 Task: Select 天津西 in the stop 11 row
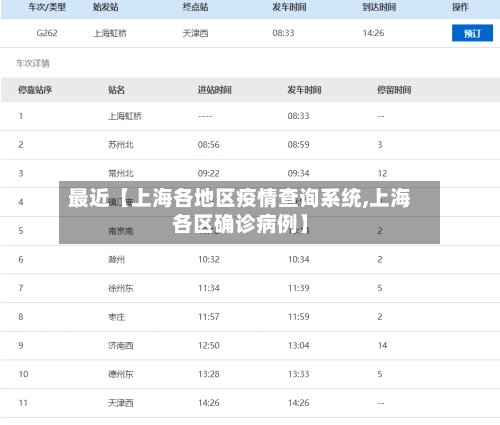[x=121, y=403]
